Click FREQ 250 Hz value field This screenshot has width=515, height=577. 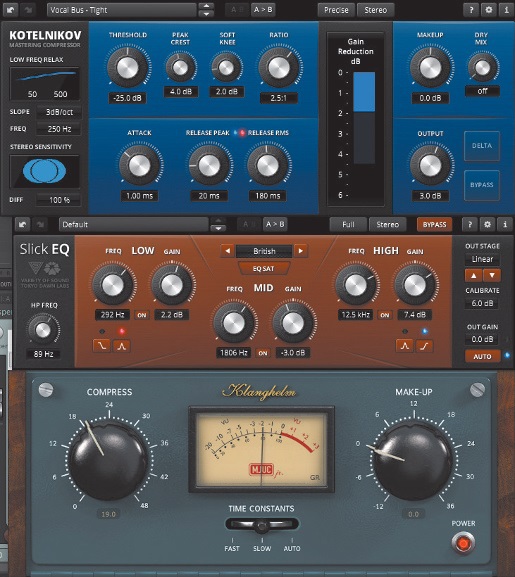point(59,129)
